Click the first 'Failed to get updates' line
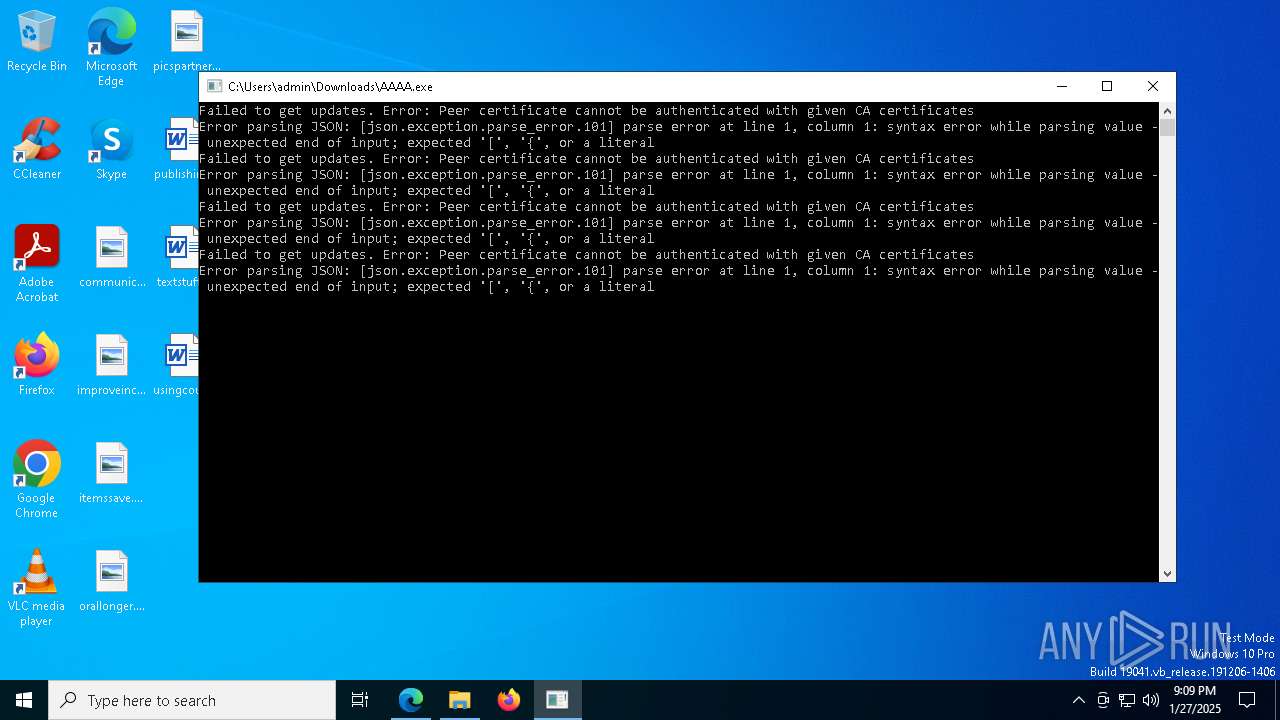The width and height of the screenshot is (1280, 720). point(586,111)
